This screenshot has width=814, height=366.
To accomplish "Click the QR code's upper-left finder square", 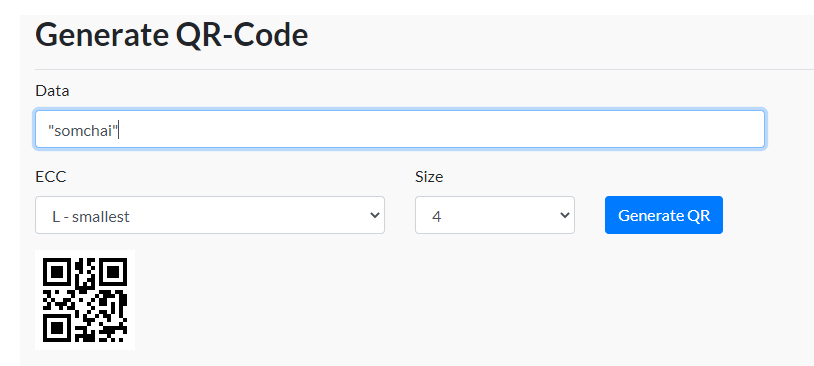I will (56, 271).
